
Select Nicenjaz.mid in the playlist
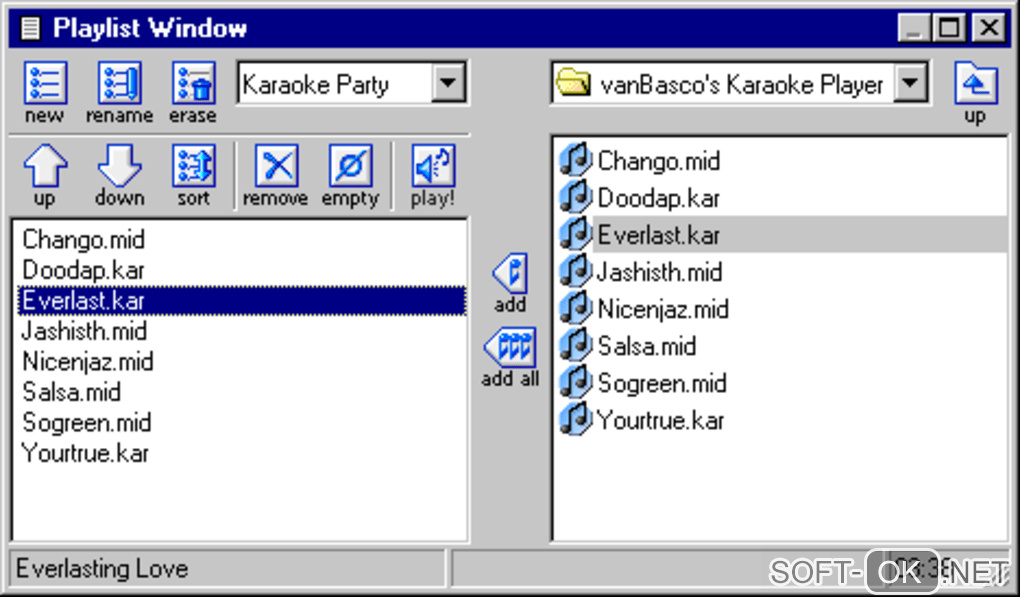(x=88, y=362)
